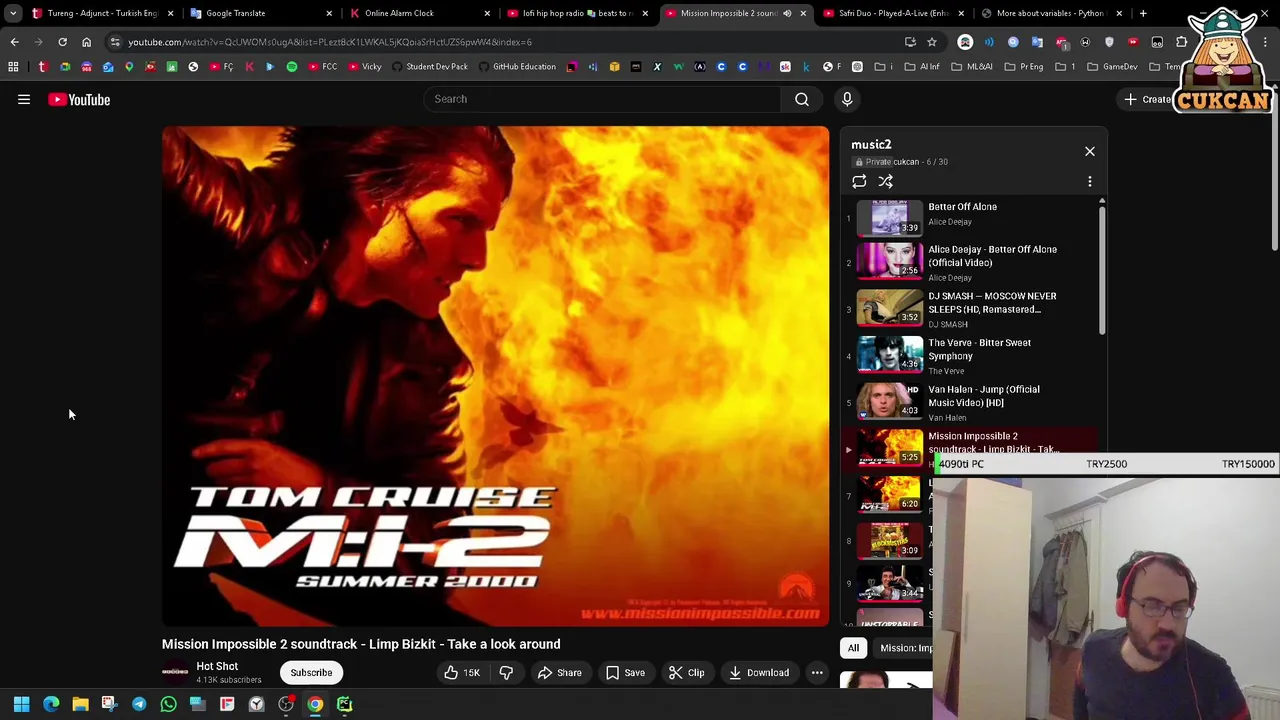The height and width of the screenshot is (720, 1280).
Task: Launch Microsoft Edge from taskbar
Action: point(51,704)
